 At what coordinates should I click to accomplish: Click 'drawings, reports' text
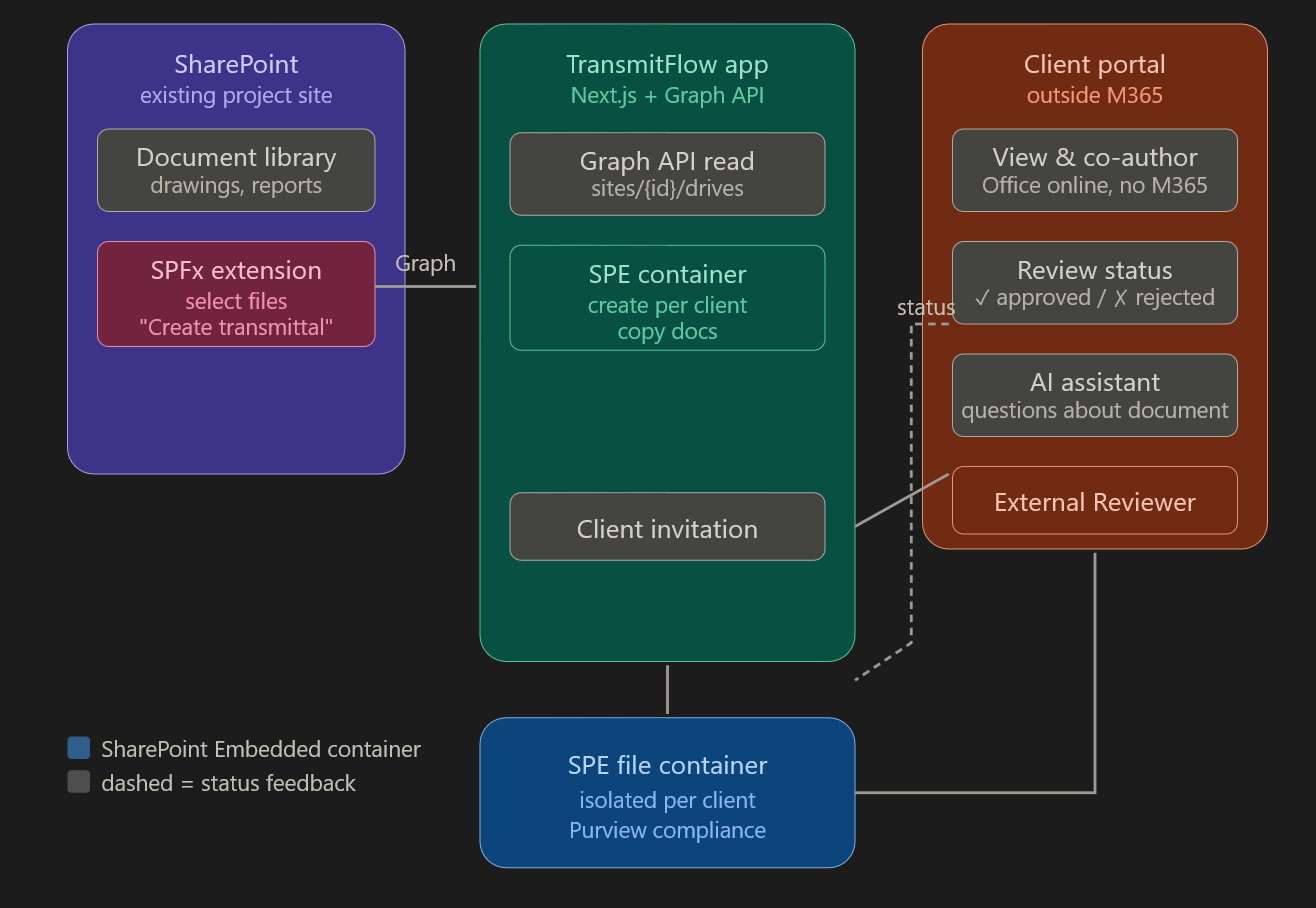[236, 185]
